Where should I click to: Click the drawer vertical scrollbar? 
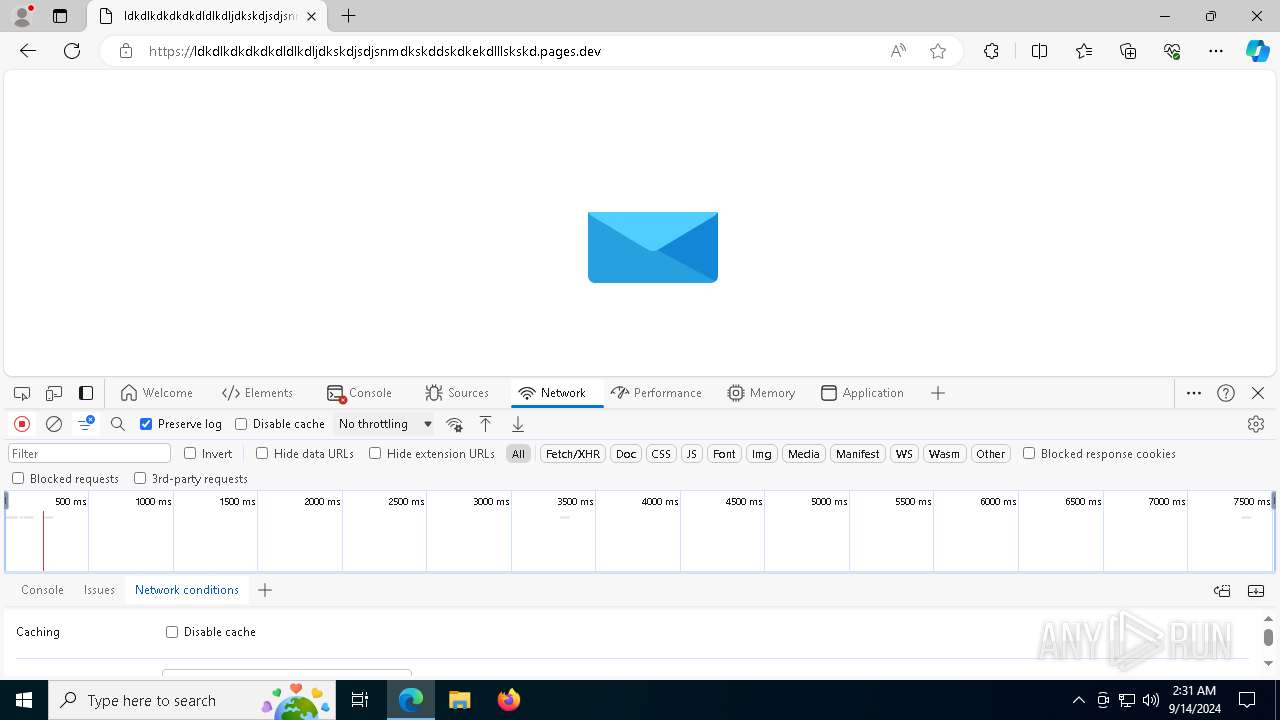(x=1268, y=637)
